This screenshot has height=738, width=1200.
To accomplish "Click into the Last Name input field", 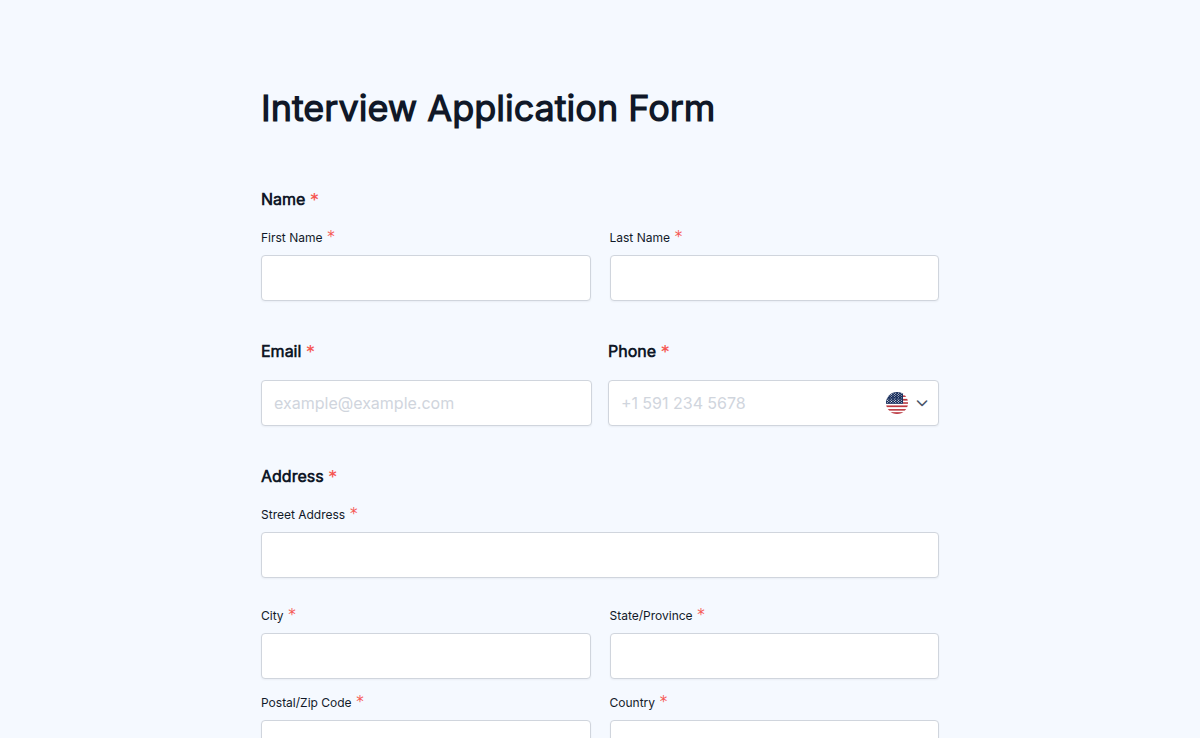I will click(773, 278).
